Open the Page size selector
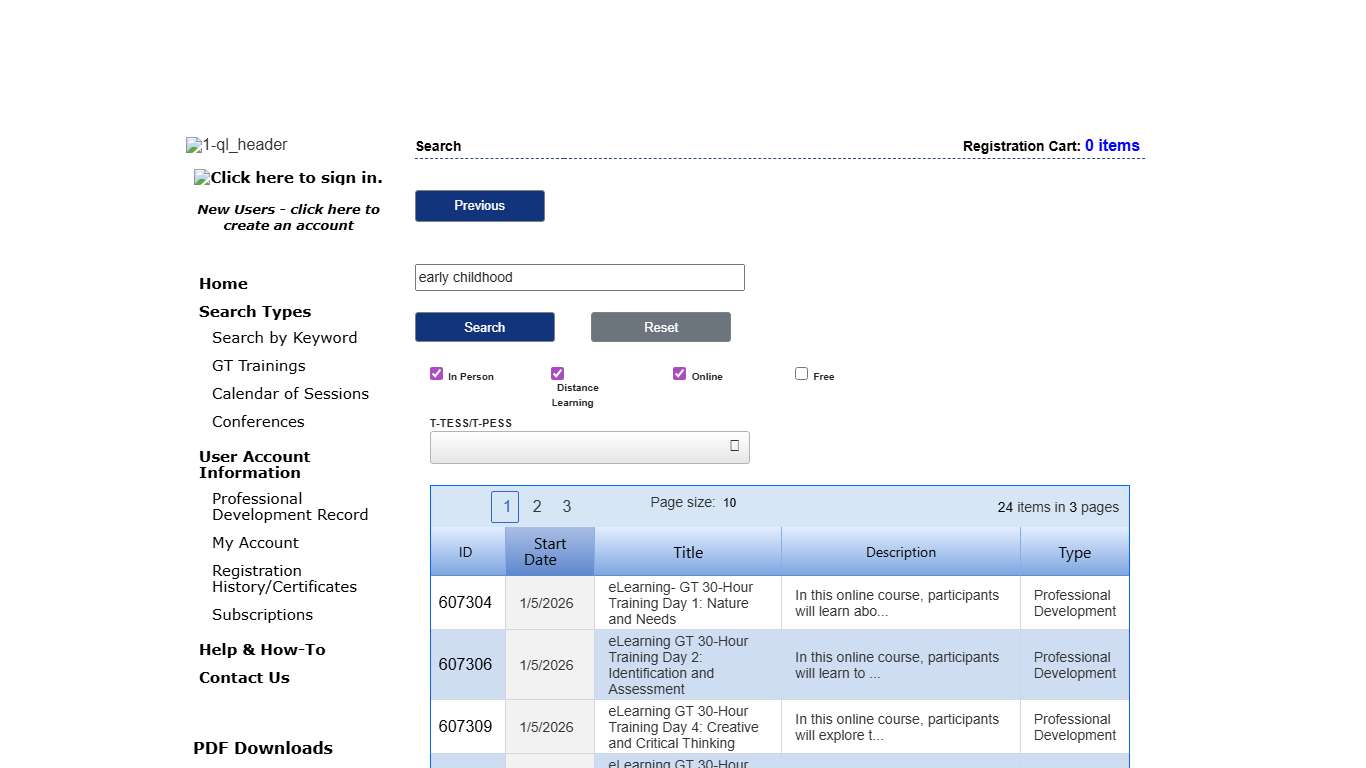Screen dimensions: 1366x768 pyautogui.click(x=729, y=503)
